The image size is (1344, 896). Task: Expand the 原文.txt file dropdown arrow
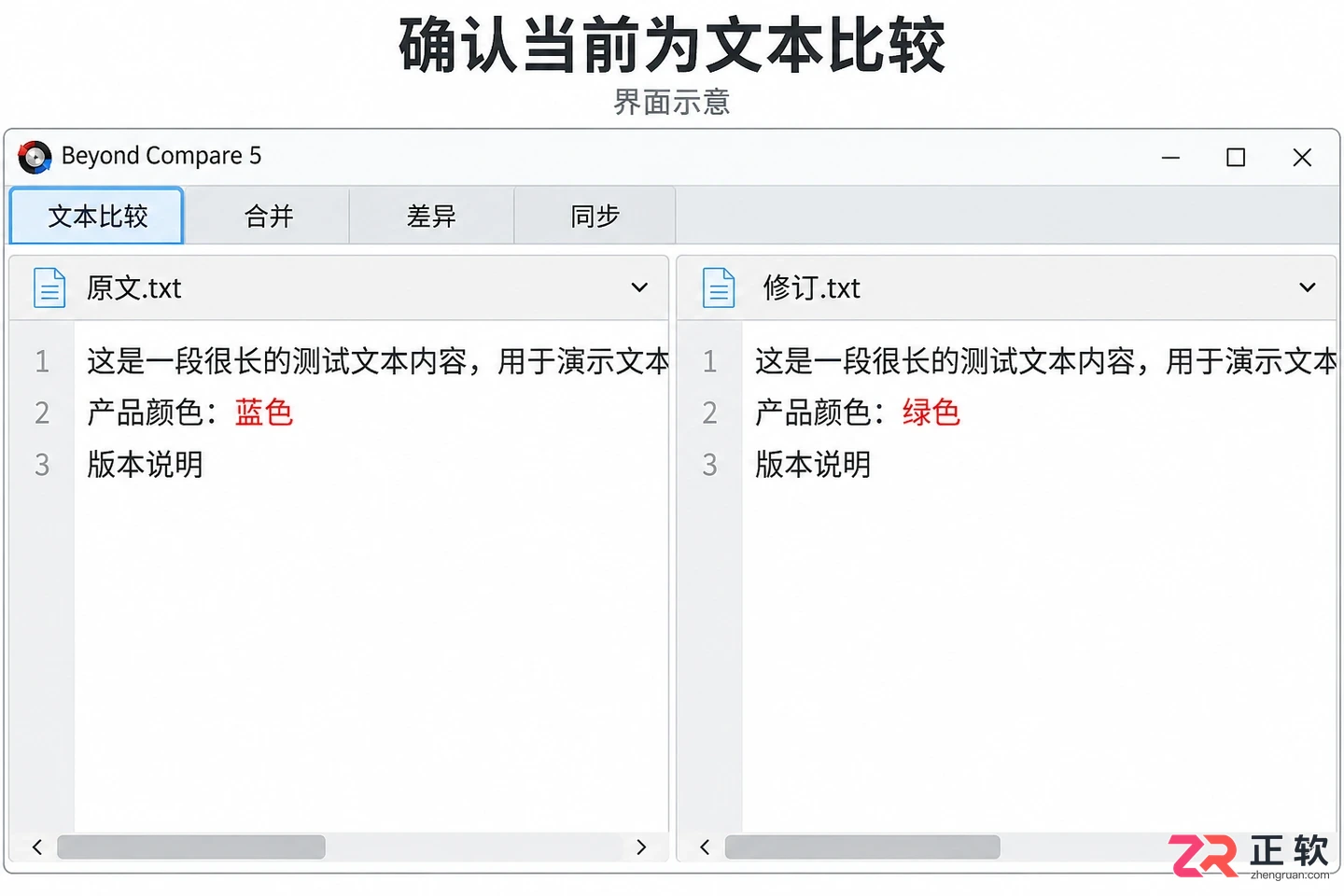(x=639, y=287)
